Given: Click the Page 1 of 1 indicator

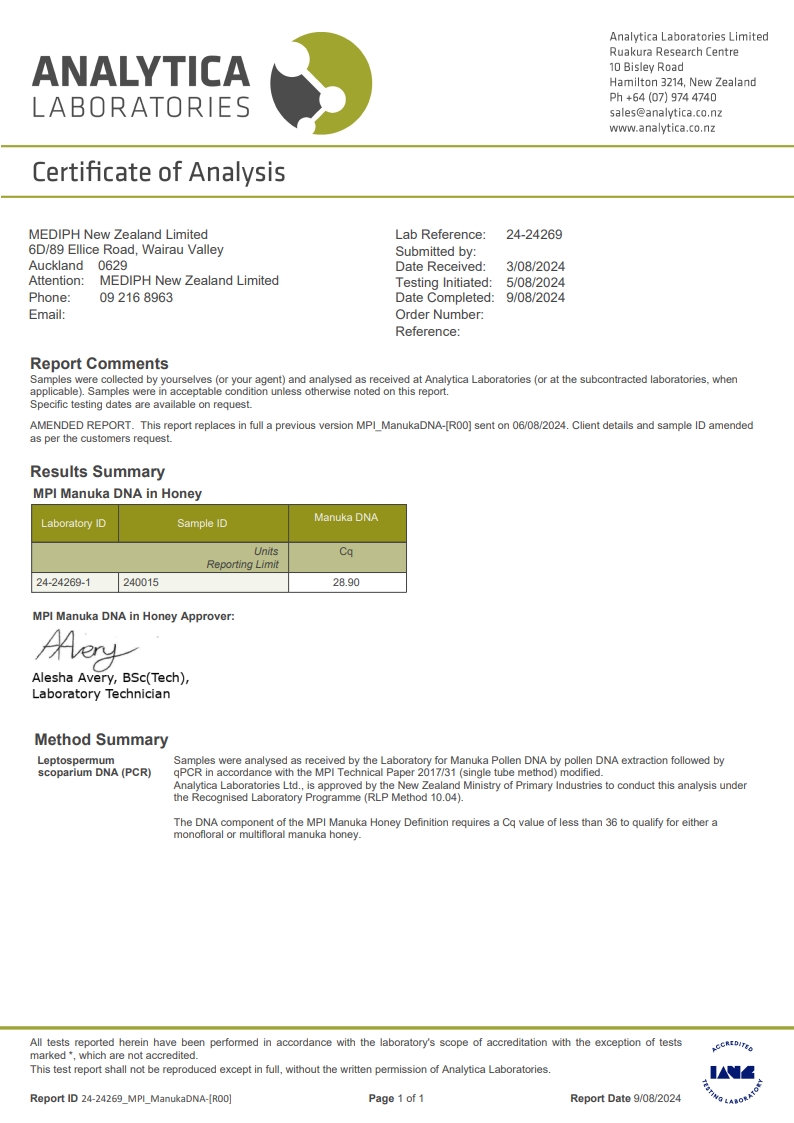Looking at the screenshot, I should [x=396, y=1098].
